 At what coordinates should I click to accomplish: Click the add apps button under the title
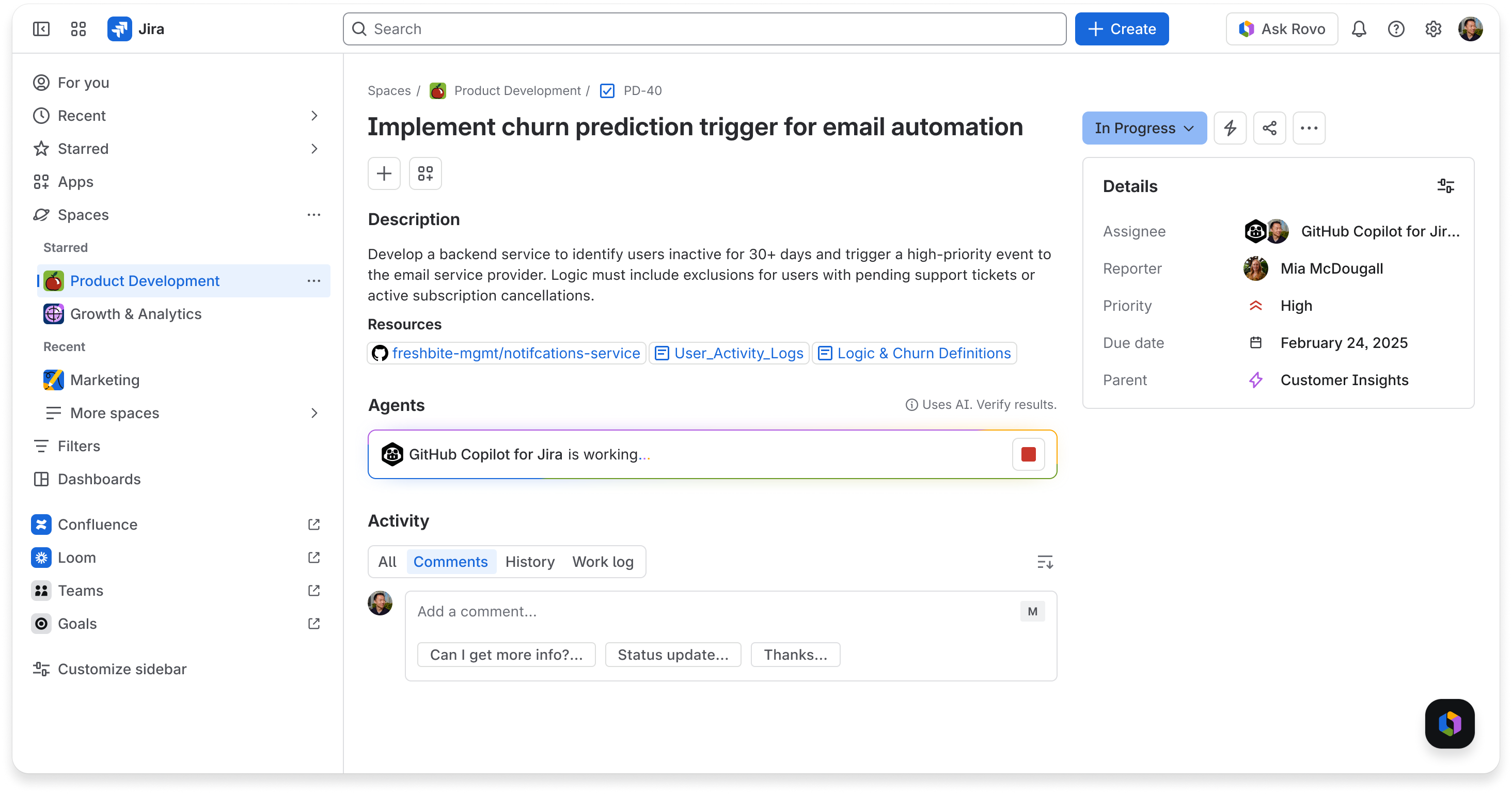click(x=425, y=173)
